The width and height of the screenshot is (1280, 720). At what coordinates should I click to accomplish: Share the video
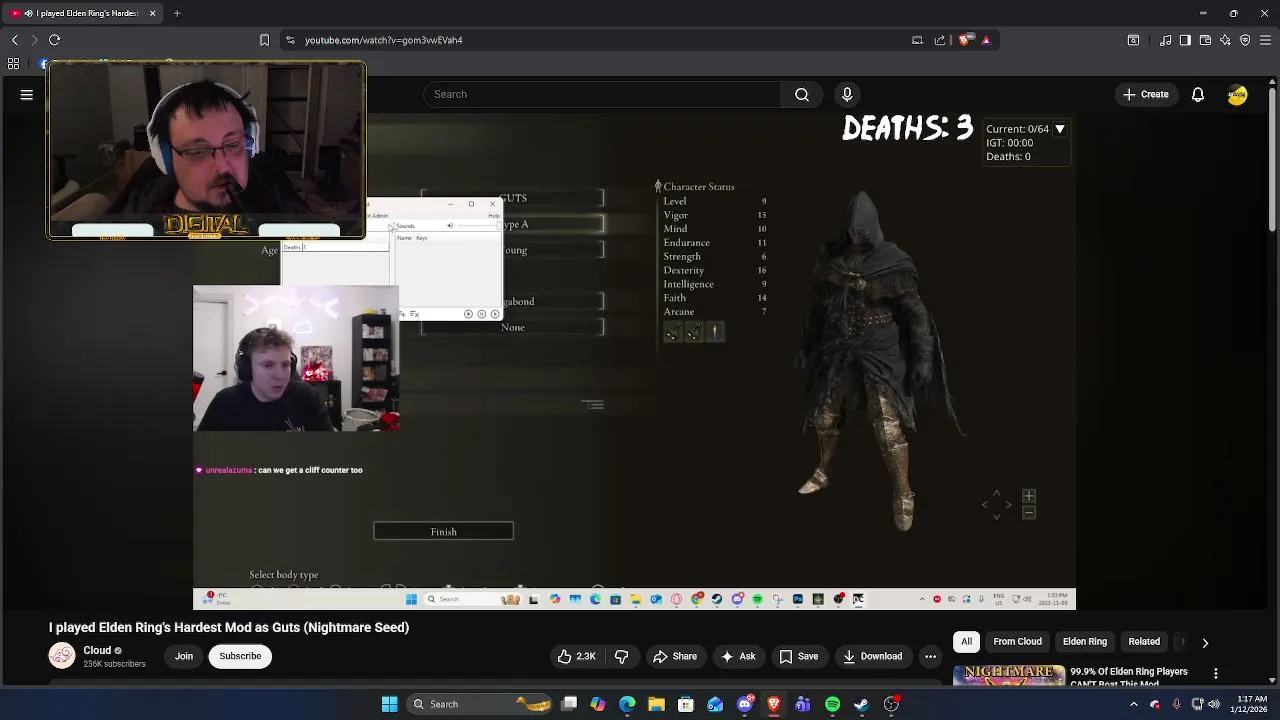(675, 656)
